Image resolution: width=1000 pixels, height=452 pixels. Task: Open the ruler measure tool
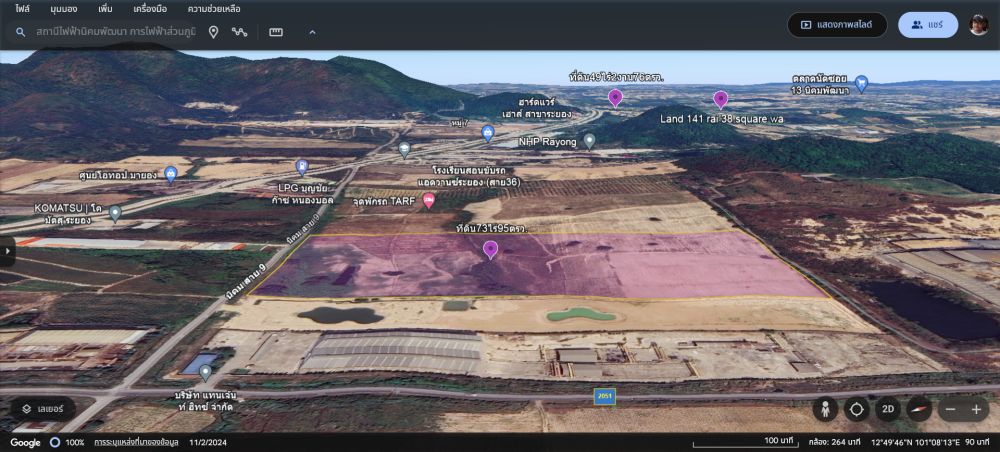[276, 32]
